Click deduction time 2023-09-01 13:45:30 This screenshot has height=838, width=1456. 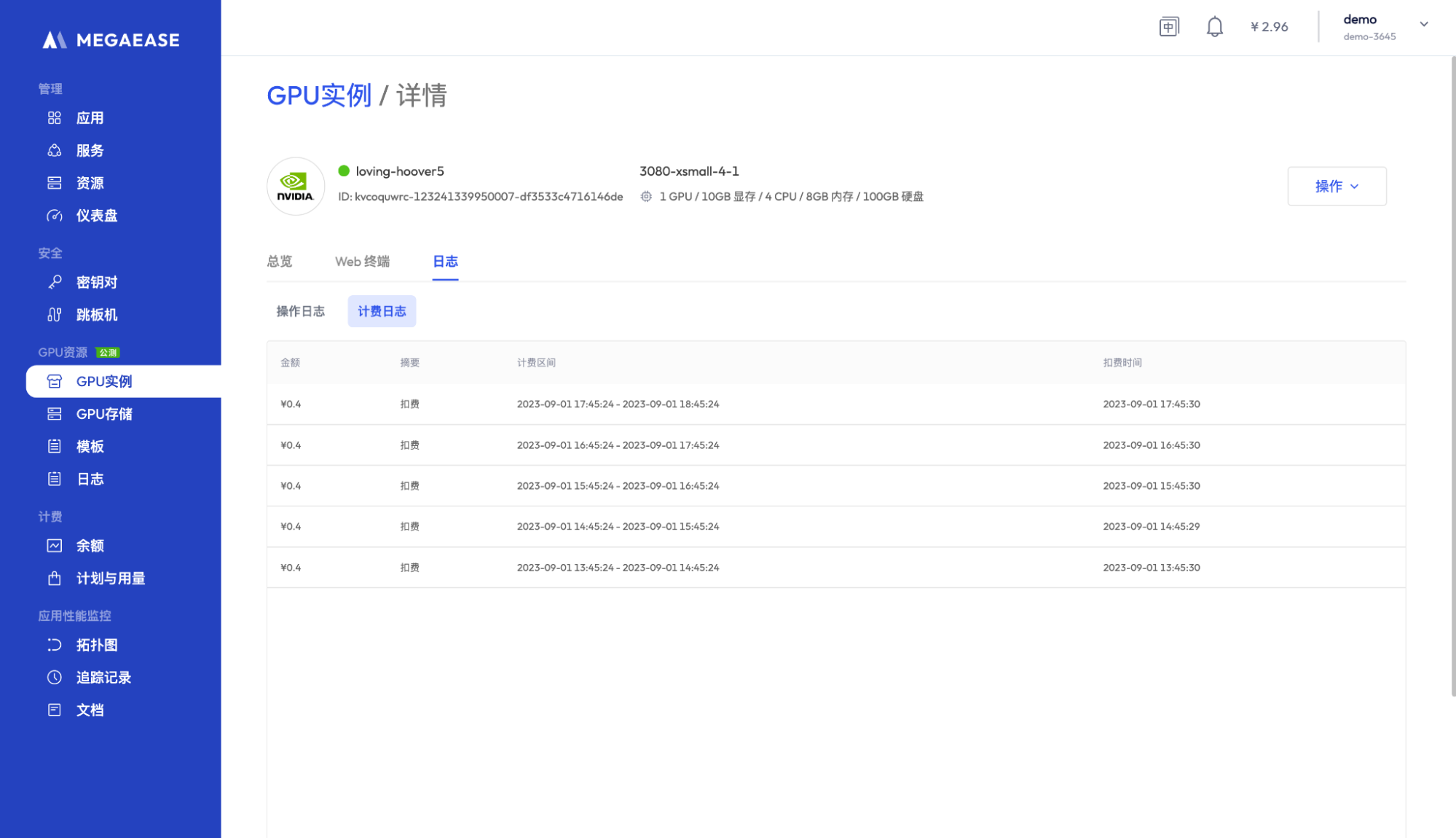pyautogui.click(x=1152, y=568)
